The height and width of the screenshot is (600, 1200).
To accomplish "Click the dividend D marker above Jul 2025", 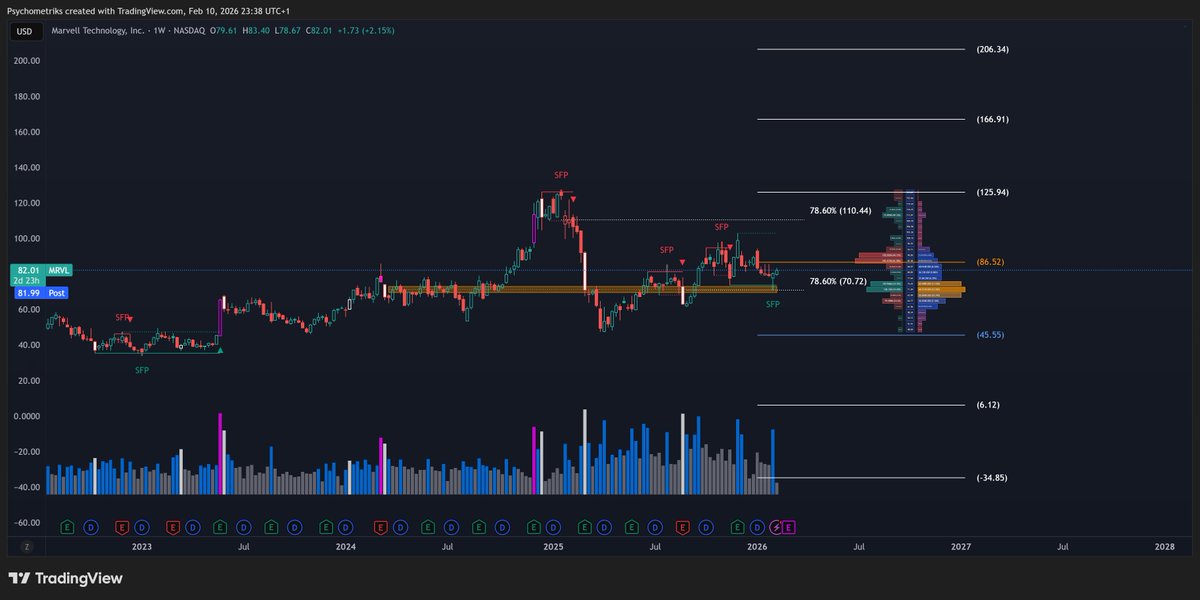I will [x=656, y=527].
